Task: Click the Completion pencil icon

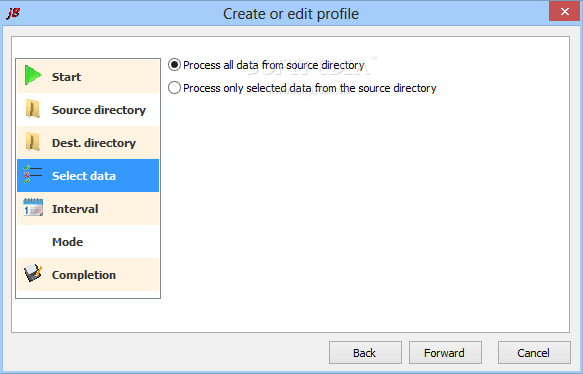Action: pos(33,274)
